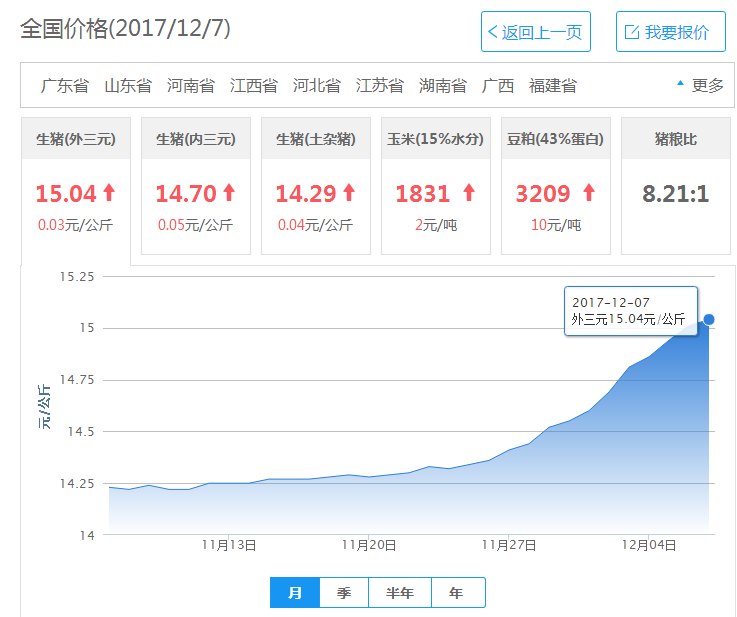
Task: Click the red up arrow beside 14.29
Action: coord(349,192)
